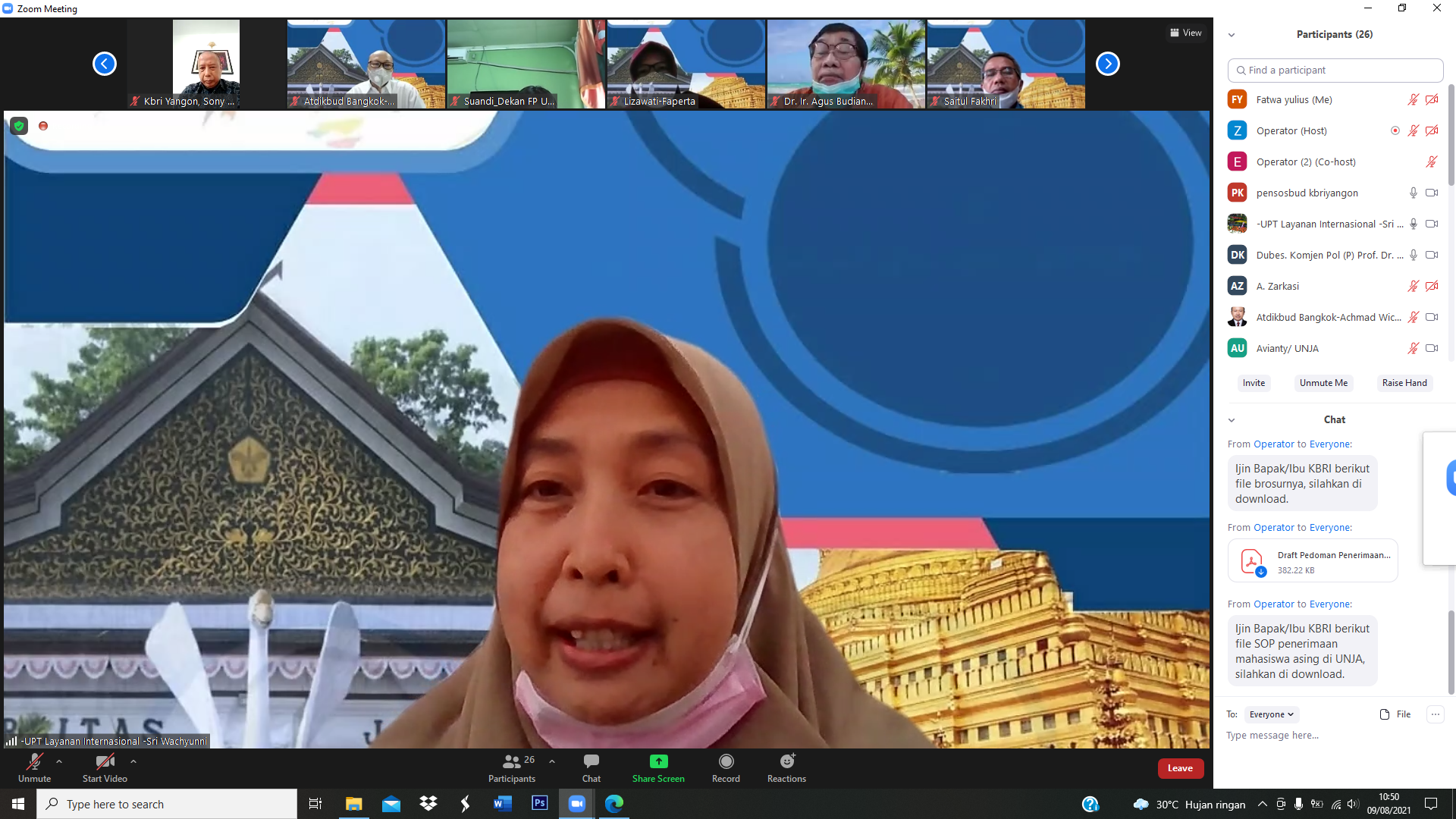Toggle Start Video camera button
1456x819 pixels.
pos(105,762)
